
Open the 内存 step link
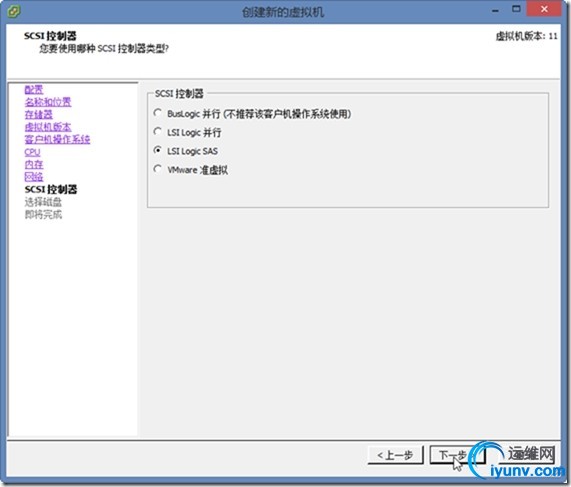tap(34, 164)
